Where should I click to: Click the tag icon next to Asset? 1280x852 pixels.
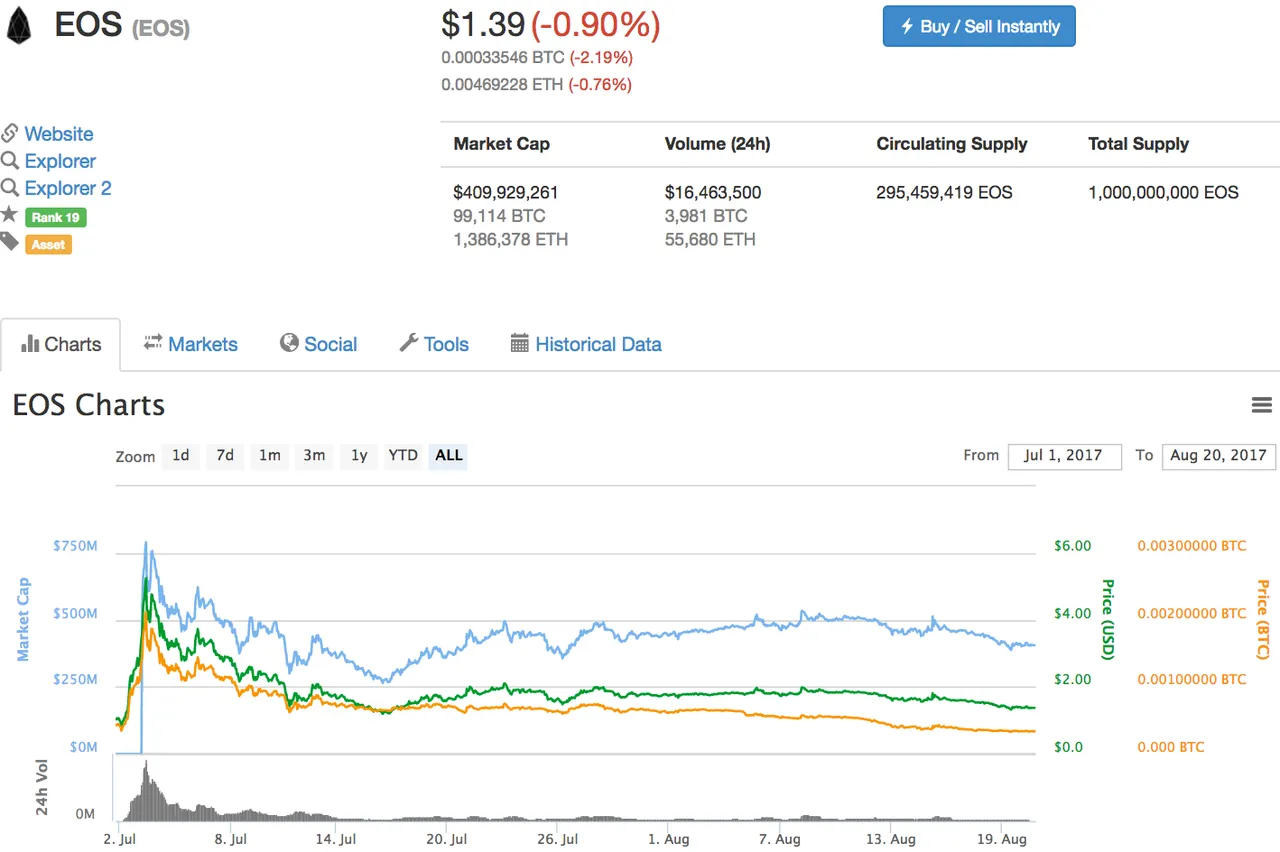pyautogui.click(x=9, y=242)
